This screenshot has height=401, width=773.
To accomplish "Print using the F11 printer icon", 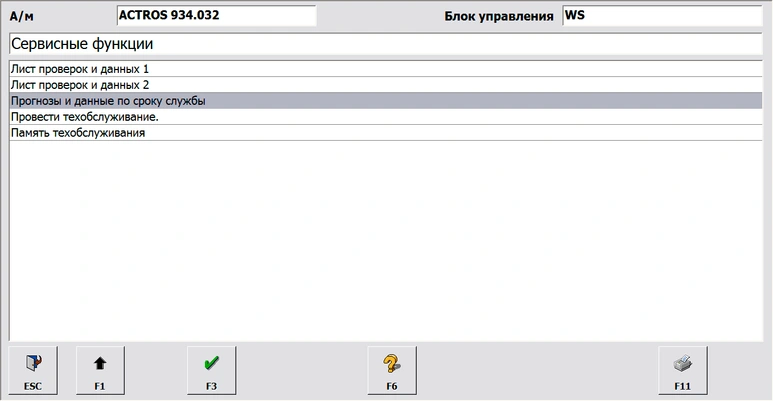I will click(682, 364).
